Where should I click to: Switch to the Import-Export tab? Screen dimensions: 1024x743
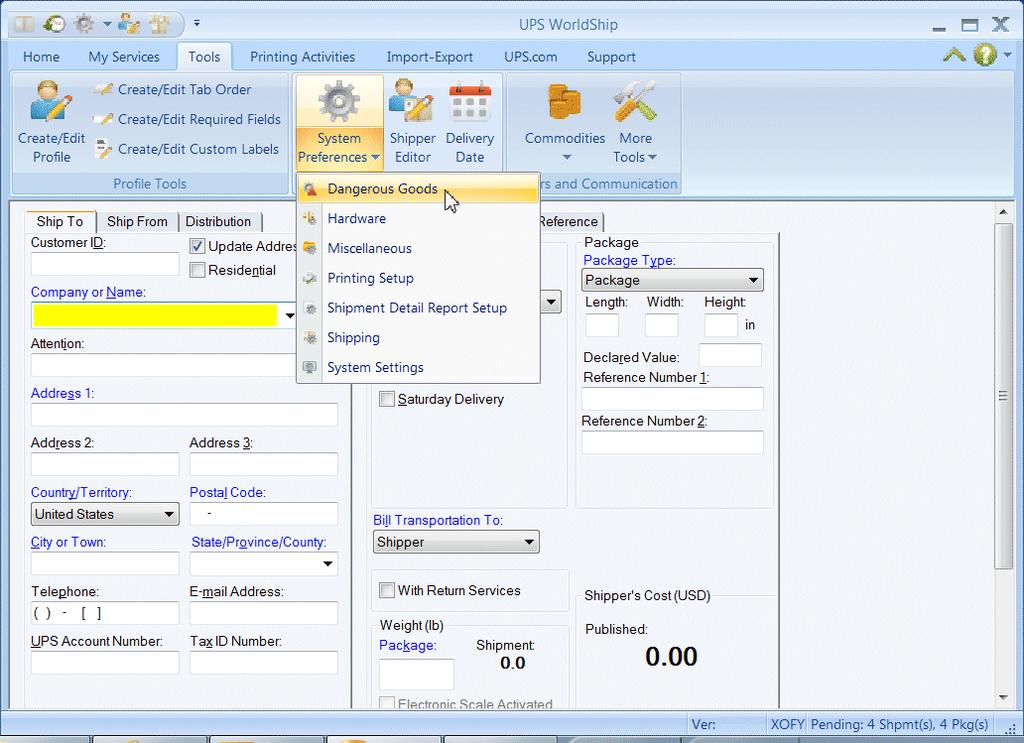click(x=430, y=57)
